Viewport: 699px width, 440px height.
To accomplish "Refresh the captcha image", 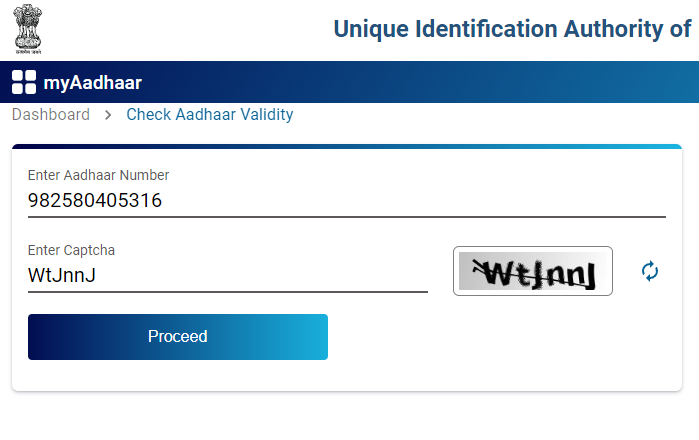I will point(650,271).
